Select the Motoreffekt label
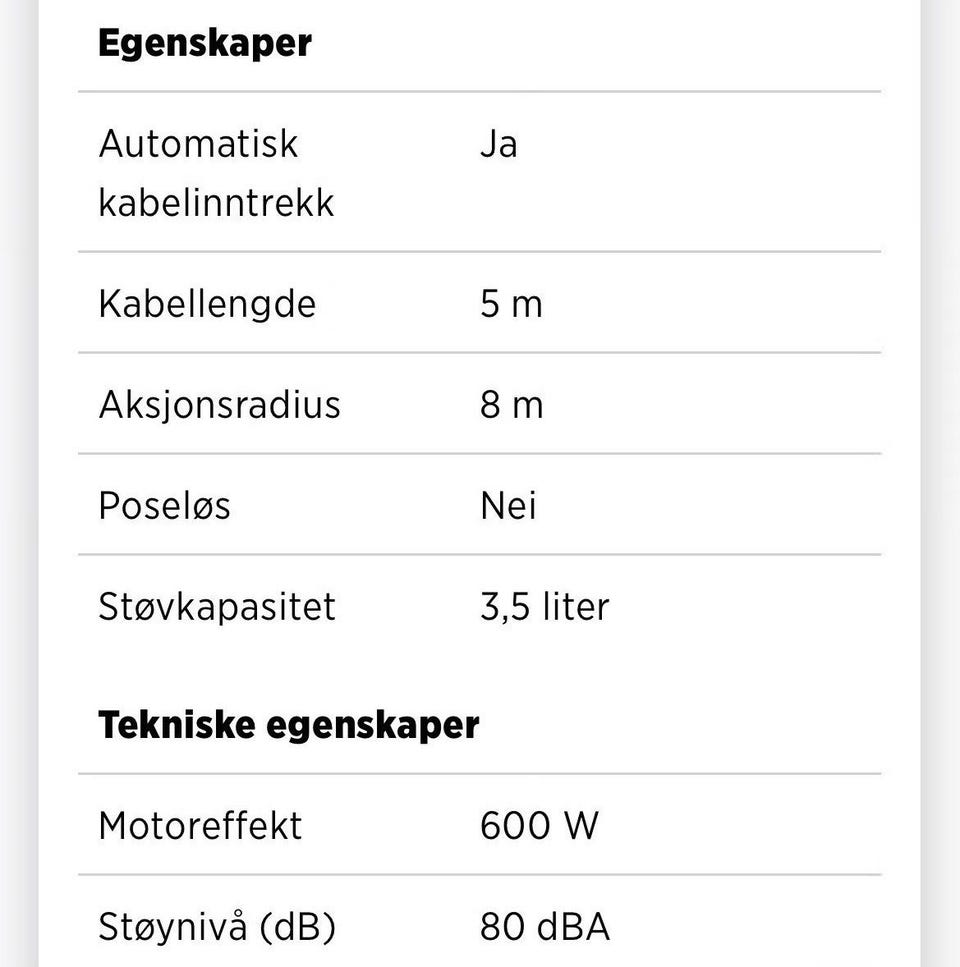The image size is (960, 967). pyautogui.click(x=200, y=826)
